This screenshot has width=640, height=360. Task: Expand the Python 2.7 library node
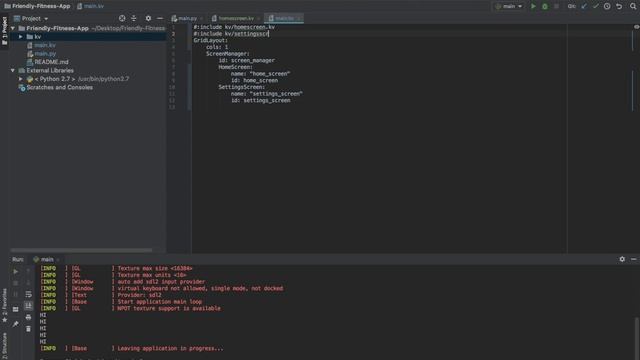[x=20, y=79]
